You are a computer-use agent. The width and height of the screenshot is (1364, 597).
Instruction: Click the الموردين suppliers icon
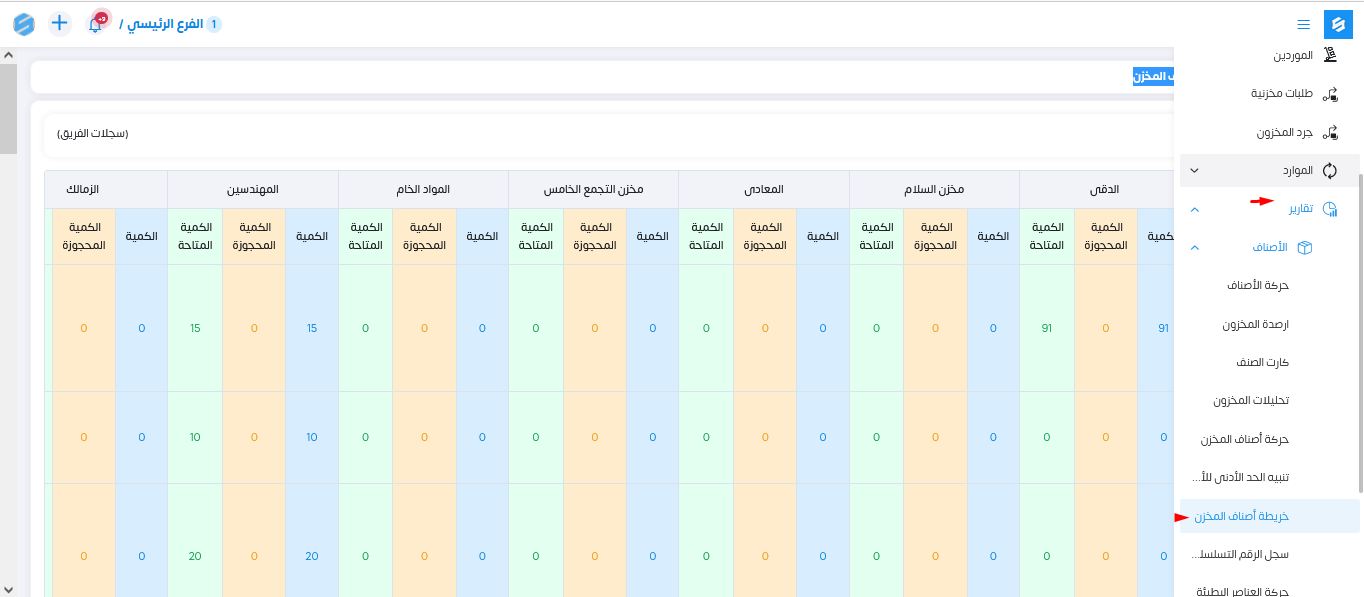(1330, 55)
